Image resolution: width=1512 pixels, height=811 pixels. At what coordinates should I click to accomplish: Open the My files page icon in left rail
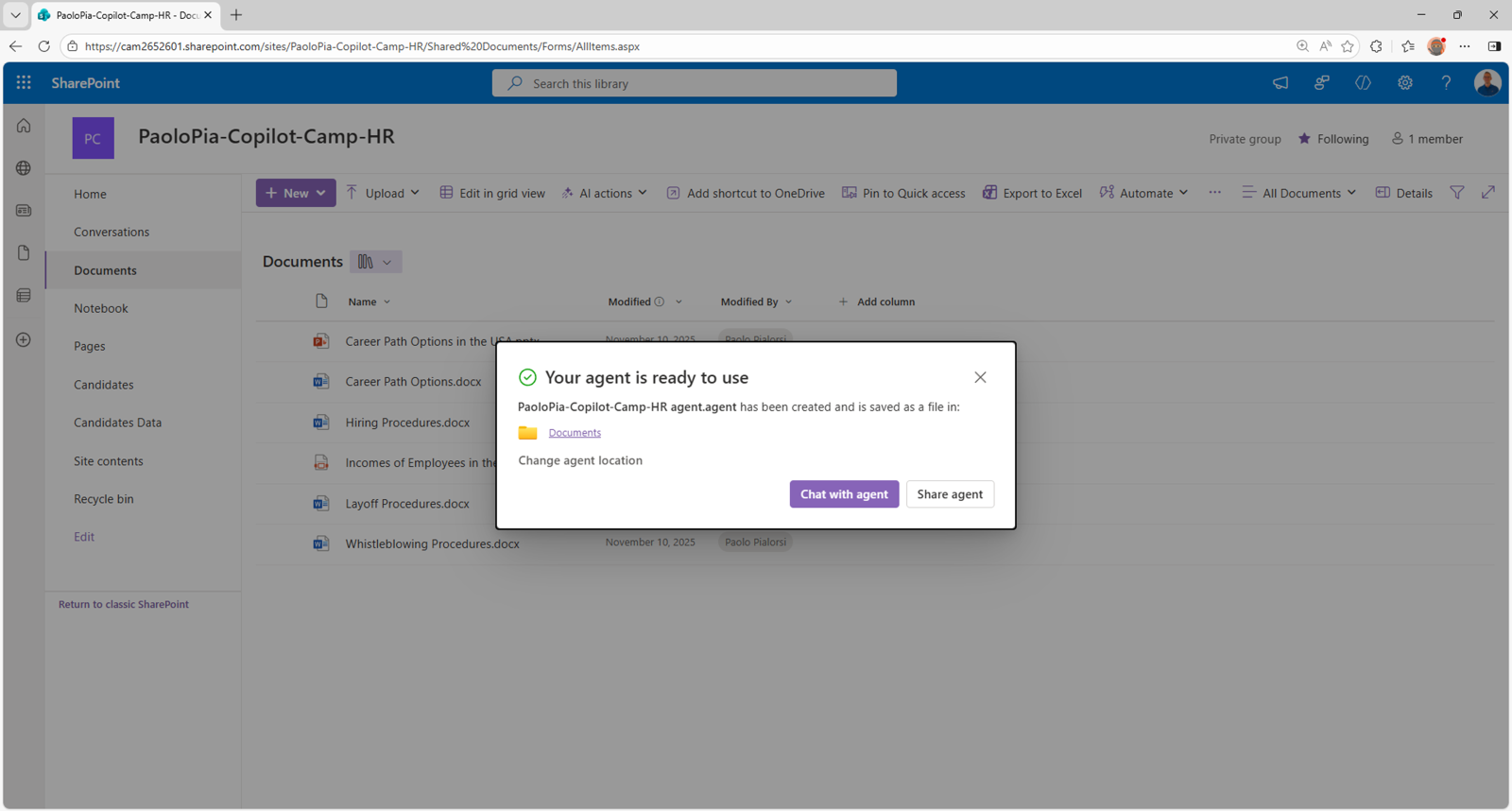click(x=24, y=252)
